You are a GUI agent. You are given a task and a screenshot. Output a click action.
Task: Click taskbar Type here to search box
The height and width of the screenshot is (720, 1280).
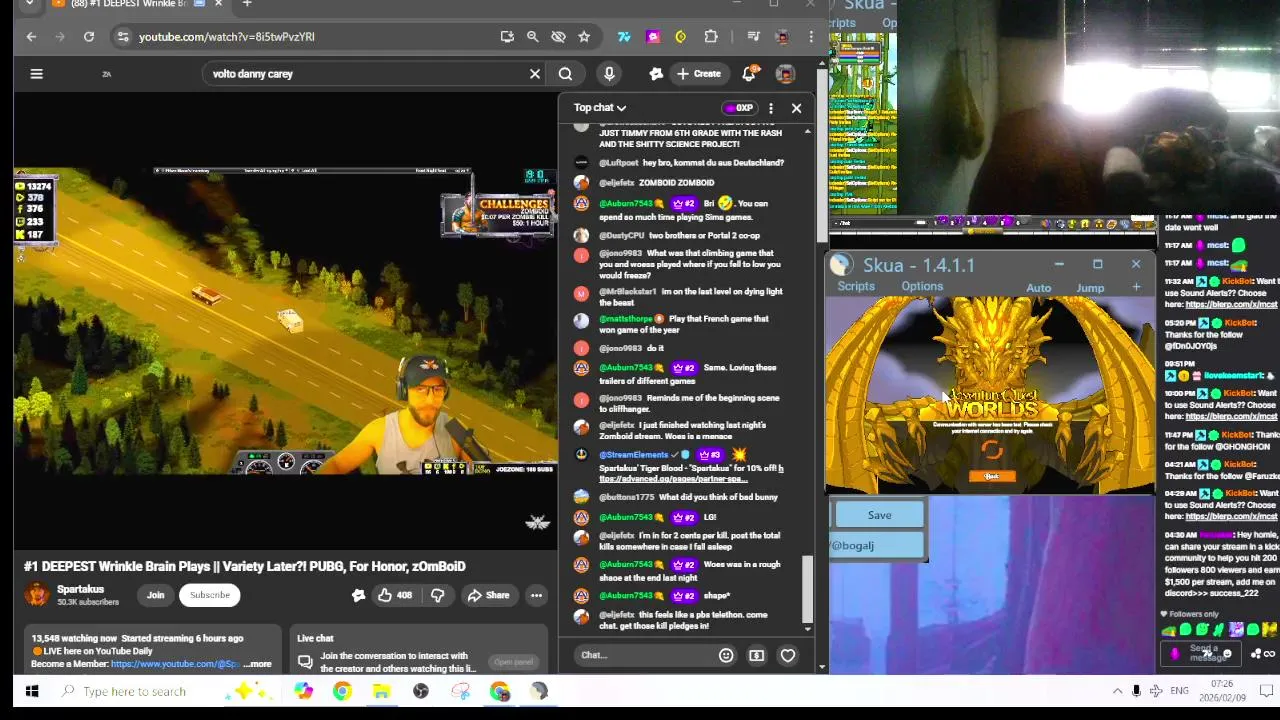click(135, 691)
